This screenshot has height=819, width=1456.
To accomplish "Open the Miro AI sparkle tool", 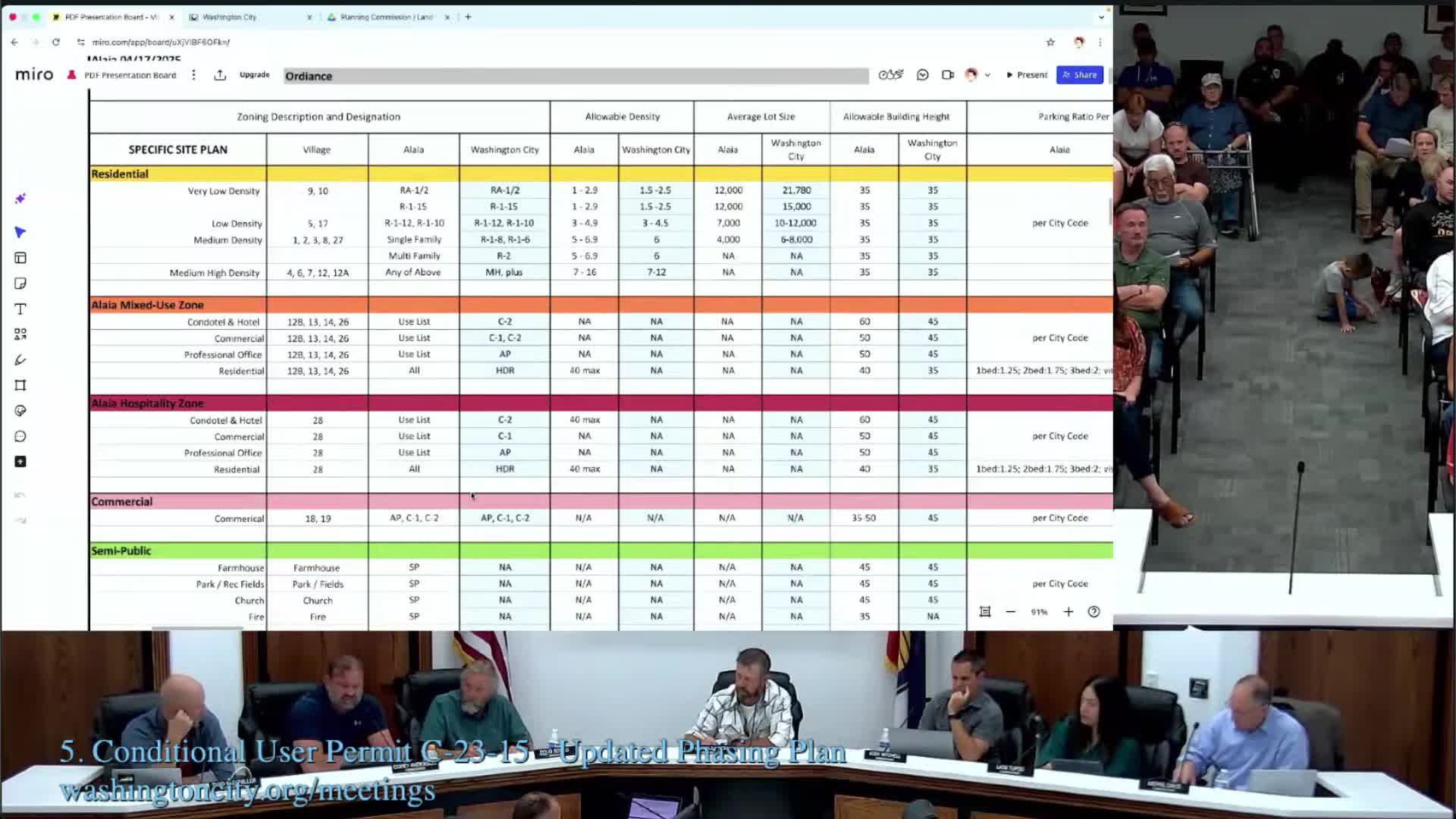I will [x=20, y=199].
